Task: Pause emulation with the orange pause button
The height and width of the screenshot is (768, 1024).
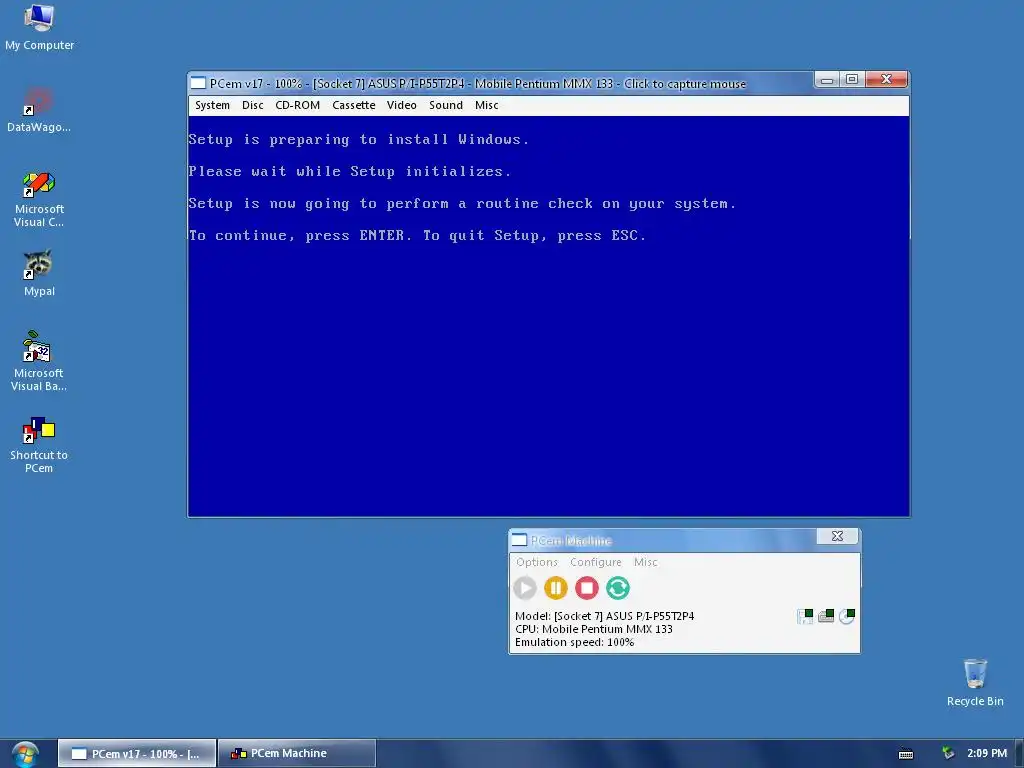Action: [556, 588]
